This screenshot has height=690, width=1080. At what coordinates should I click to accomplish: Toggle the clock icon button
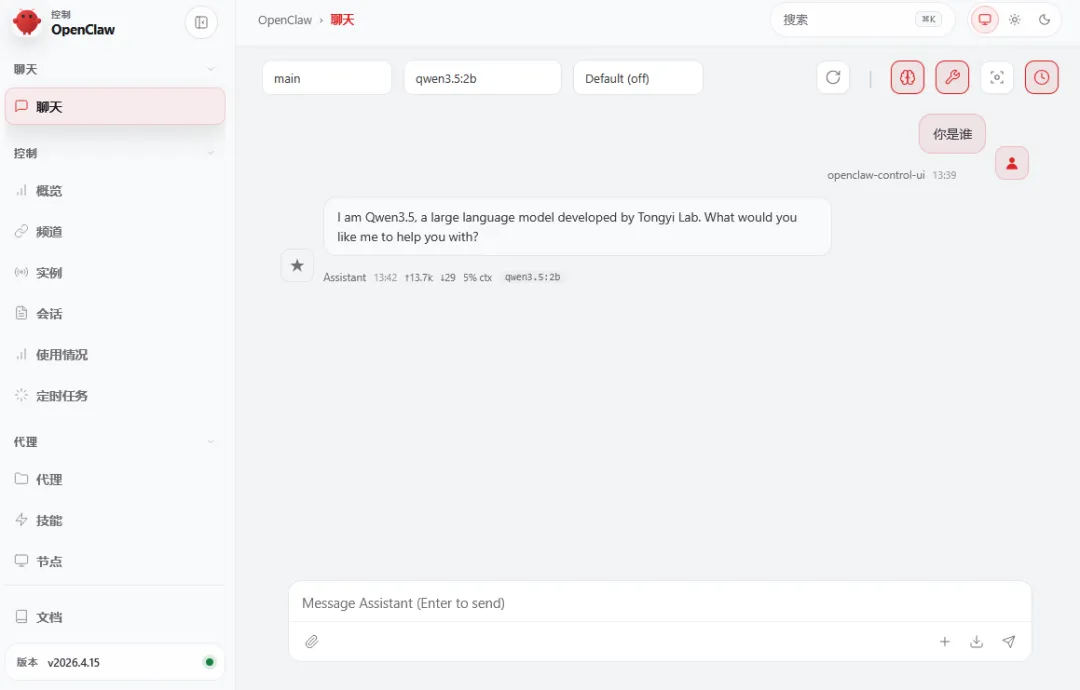click(x=1041, y=77)
